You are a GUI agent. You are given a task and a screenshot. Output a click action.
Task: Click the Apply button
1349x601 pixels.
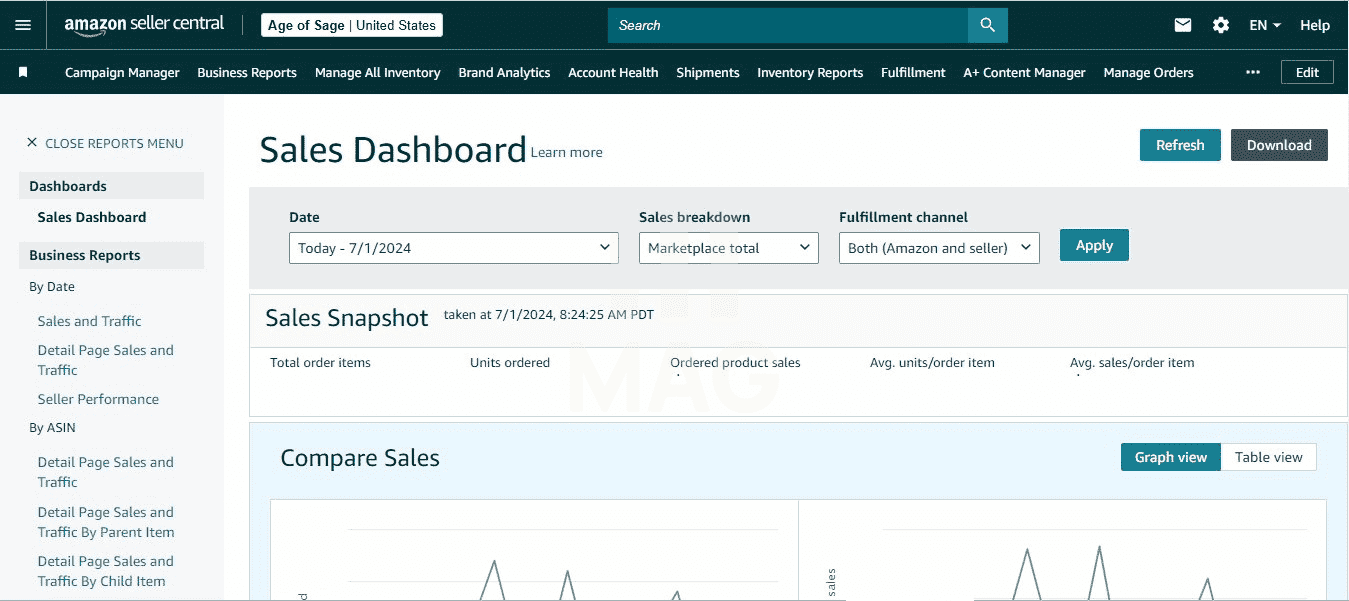[x=1094, y=245]
